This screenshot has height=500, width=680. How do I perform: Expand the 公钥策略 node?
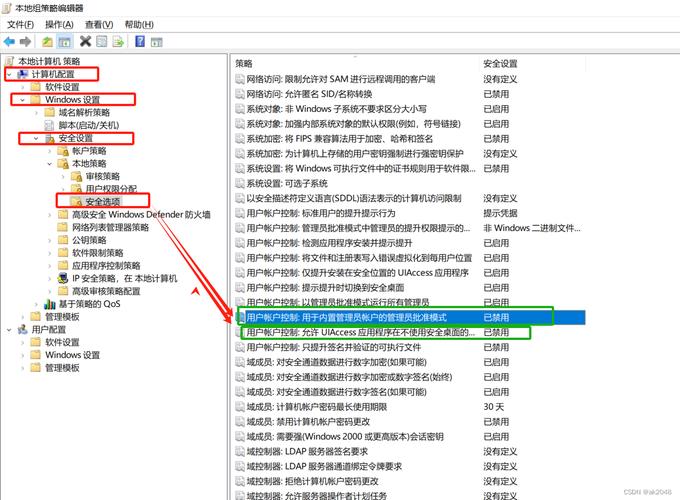50,240
